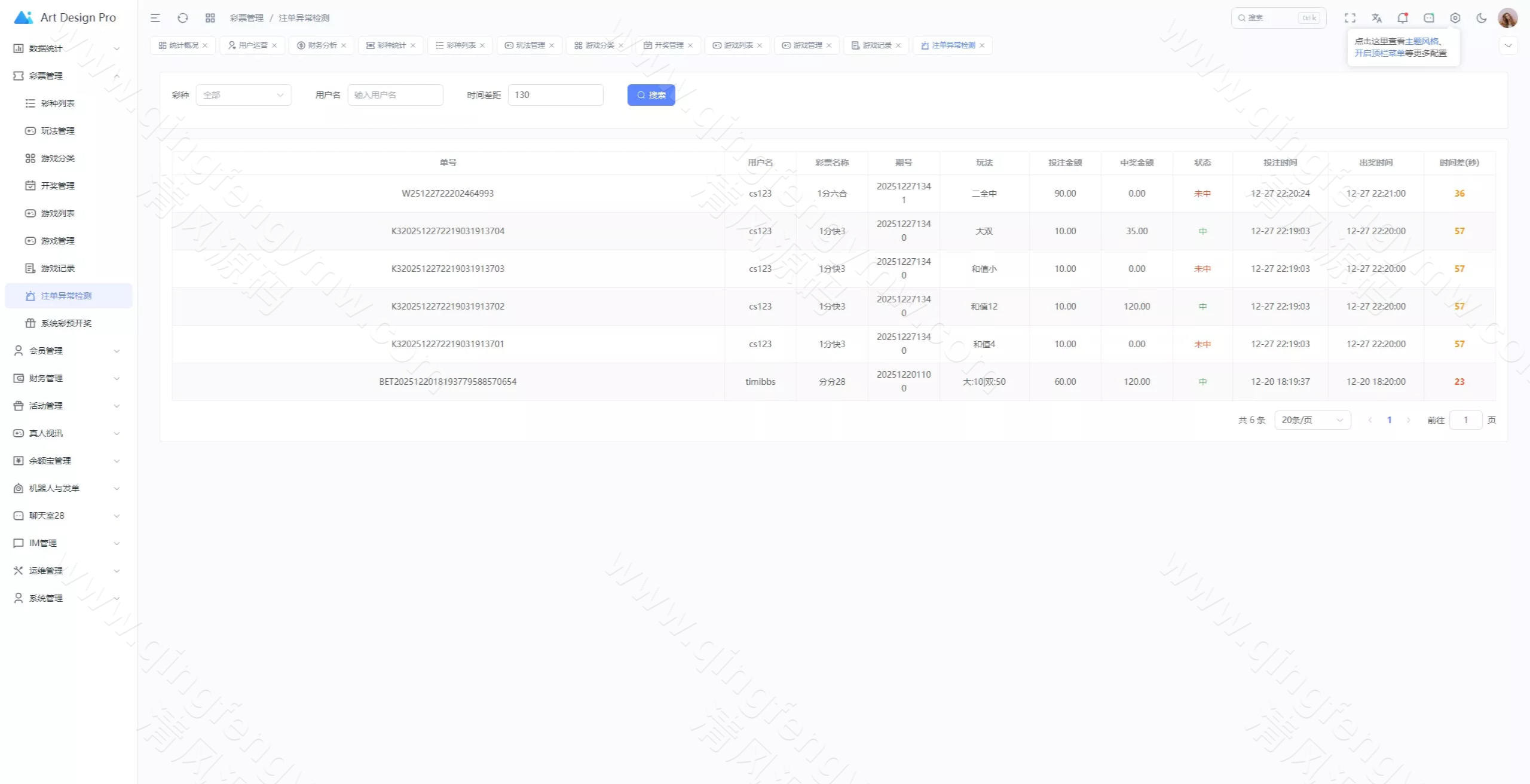Click the 主题风格 link in tooltip
Viewport: 1530px width, 784px height.
click(x=1422, y=41)
